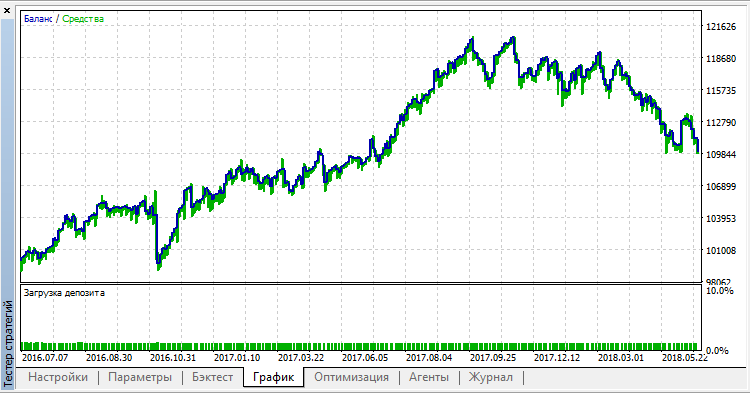
Task: Click the Баланс legend label
Action: pos(38,19)
